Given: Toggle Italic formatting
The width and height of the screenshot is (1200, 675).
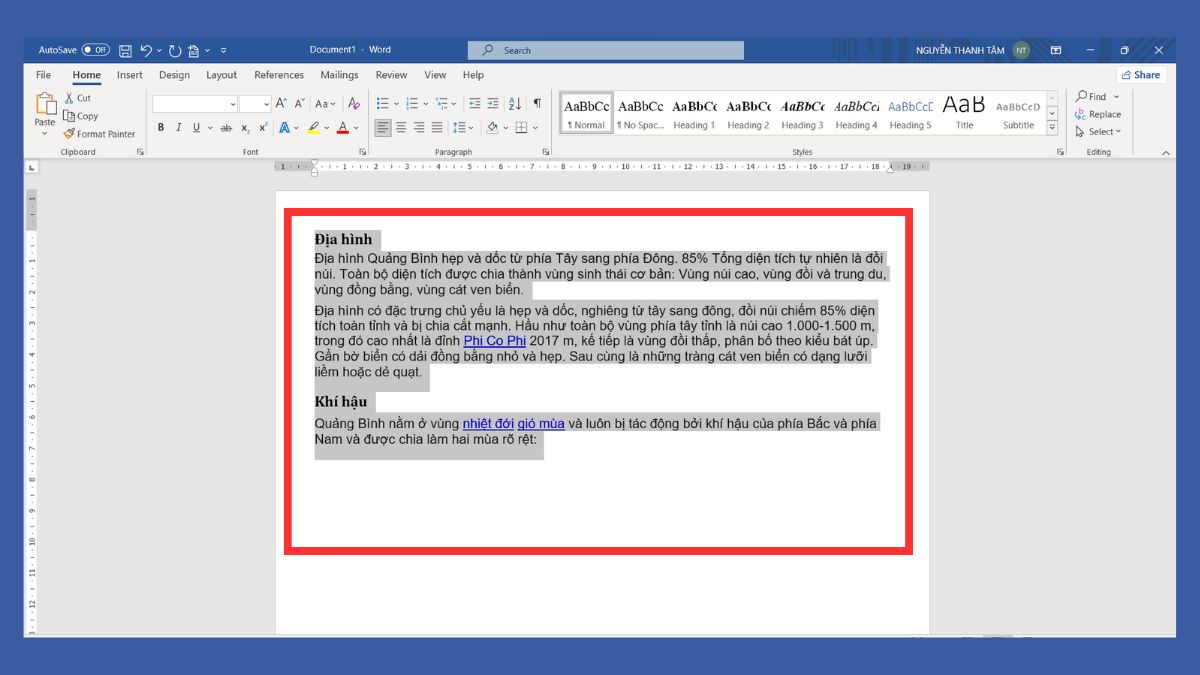Looking at the screenshot, I should pos(178,128).
